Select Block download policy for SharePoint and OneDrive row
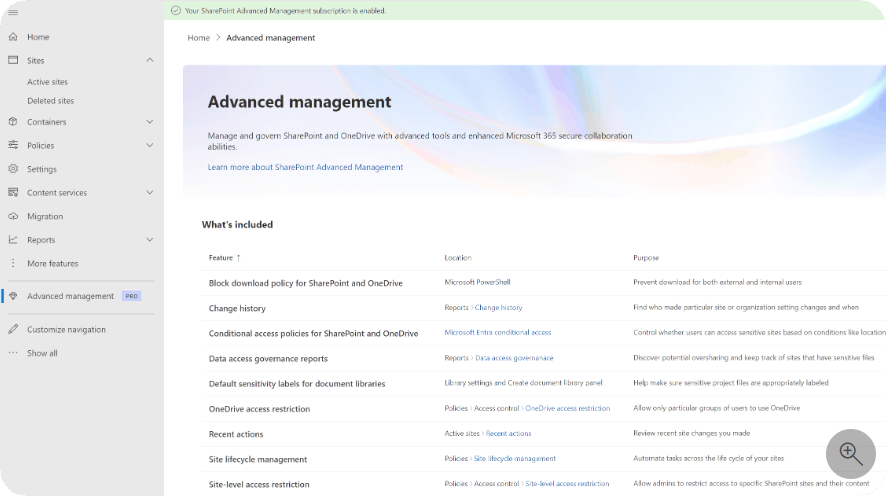Image resolution: width=886 pixels, height=496 pixels. coord(306,283)
